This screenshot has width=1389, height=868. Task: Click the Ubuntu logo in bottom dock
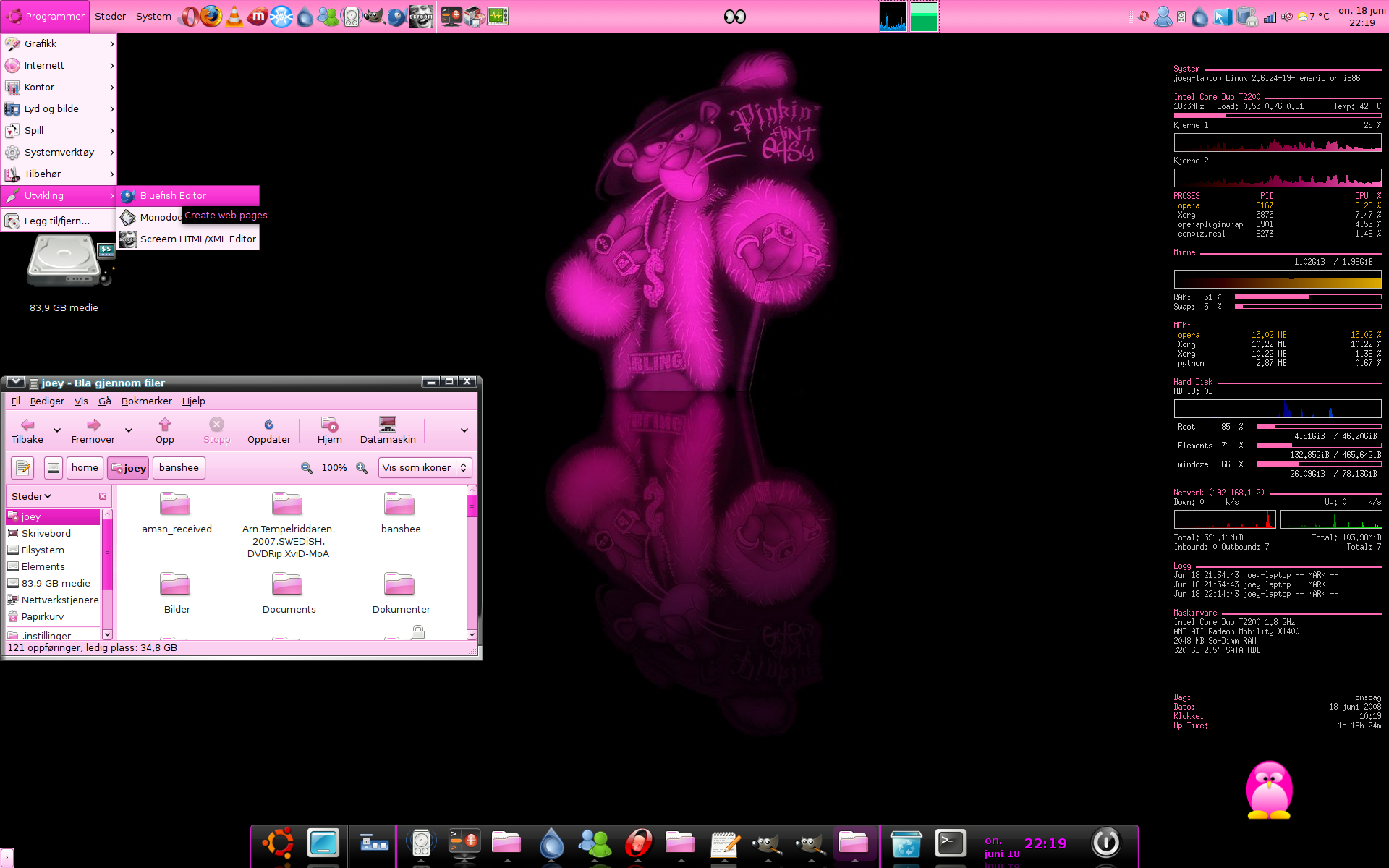[279, 843]
